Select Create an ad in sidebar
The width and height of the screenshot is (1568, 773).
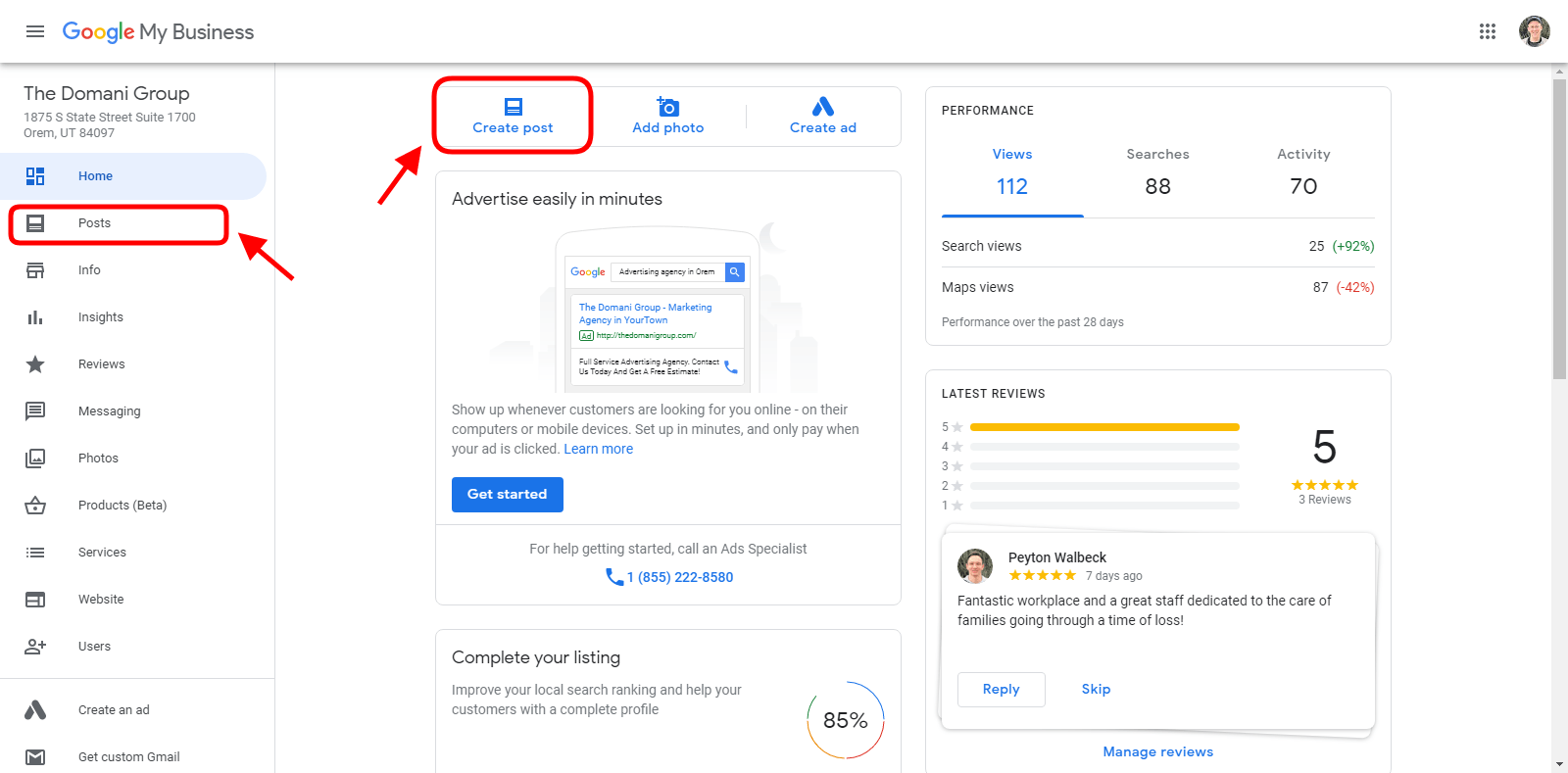coord(133,710)
